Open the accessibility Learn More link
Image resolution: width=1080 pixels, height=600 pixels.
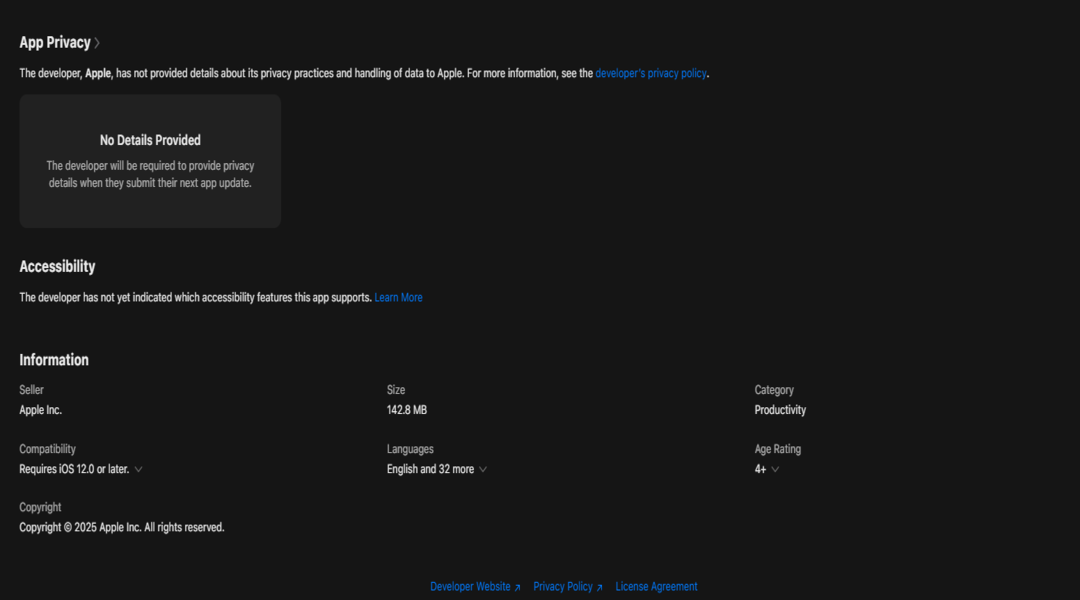[x=398, y=298]
